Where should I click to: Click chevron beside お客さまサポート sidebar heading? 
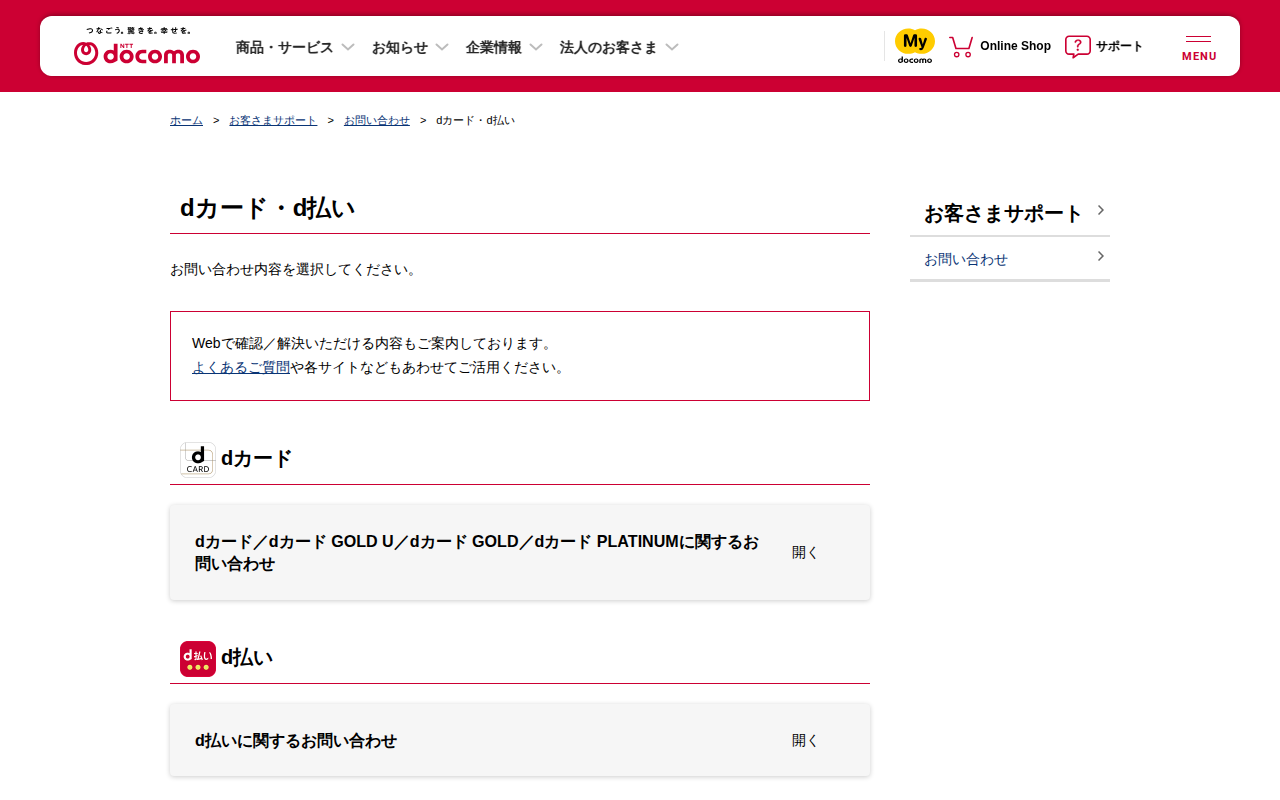tap(1100, 210)
